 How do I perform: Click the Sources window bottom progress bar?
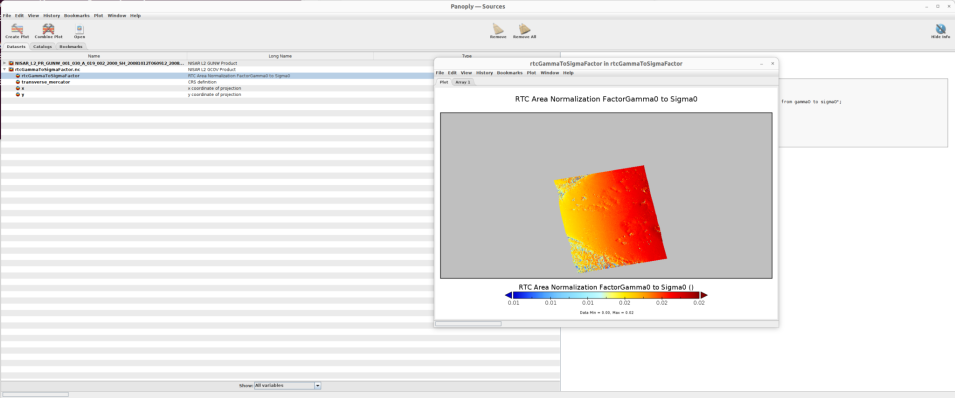pos(35,394)
